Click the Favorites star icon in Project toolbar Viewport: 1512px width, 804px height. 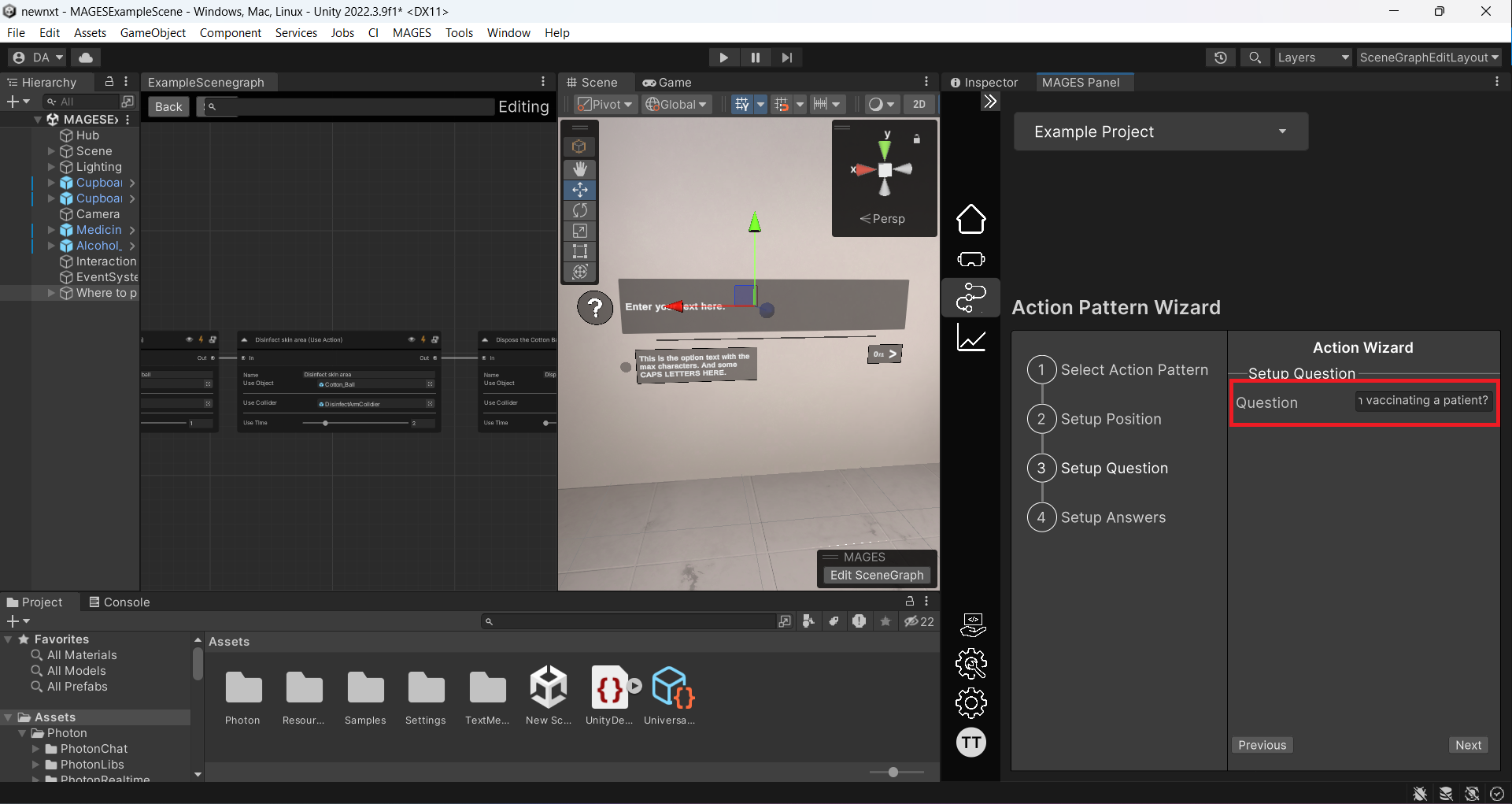885,621
